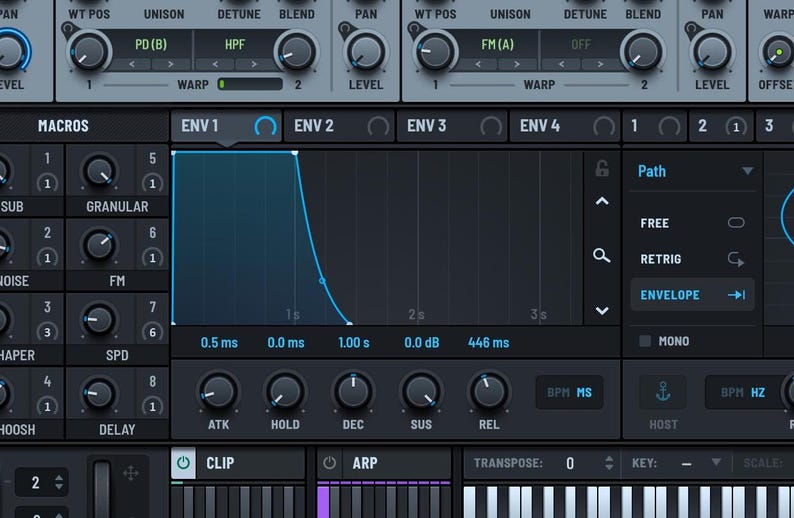Viewport: 794px width, 518px height.
Task: Click the green WARP meter bar
Action: click(x=250, y=84)
